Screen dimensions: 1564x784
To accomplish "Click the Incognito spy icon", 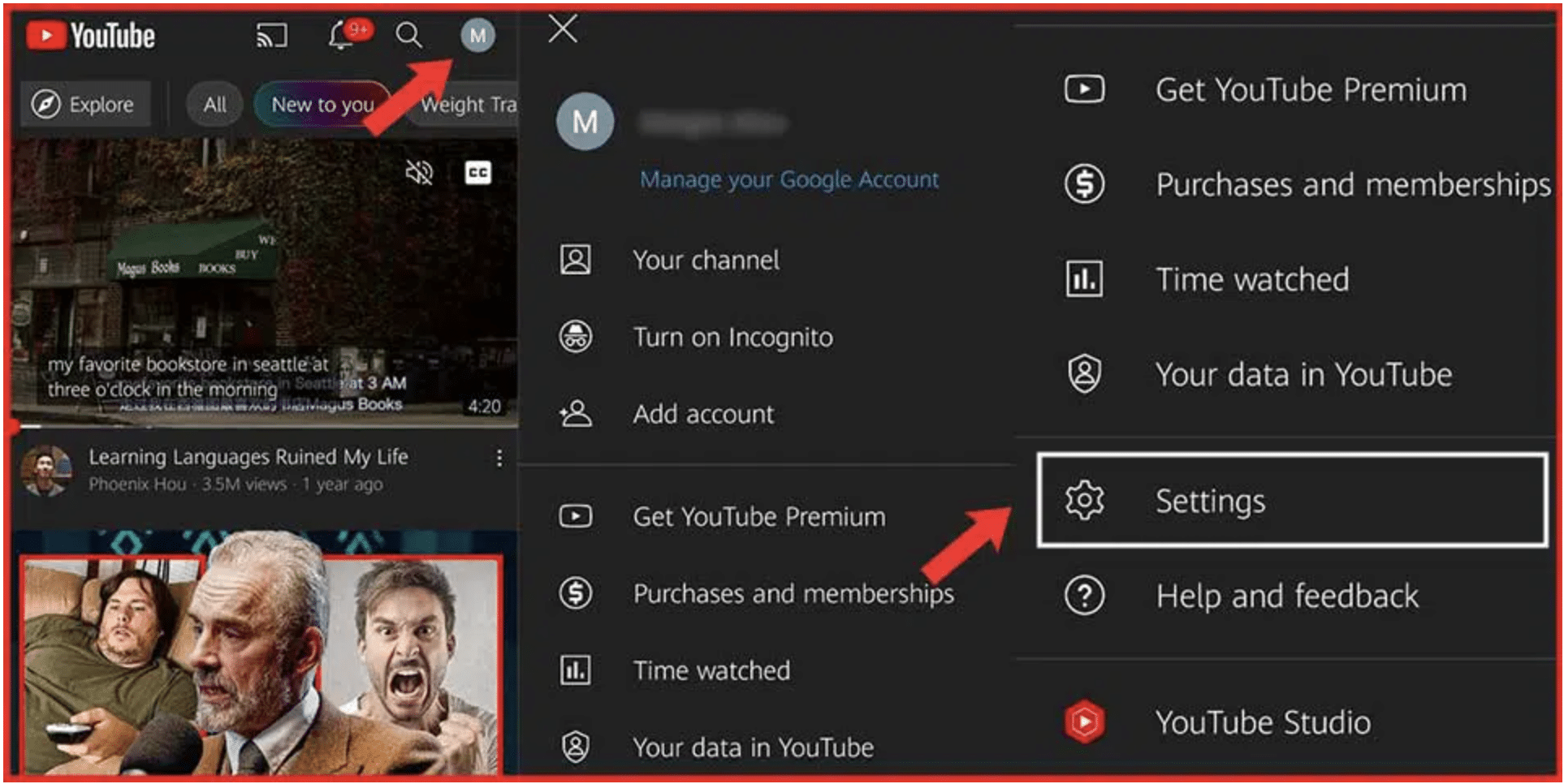I will pyautogui.click(x=575, y=336).
